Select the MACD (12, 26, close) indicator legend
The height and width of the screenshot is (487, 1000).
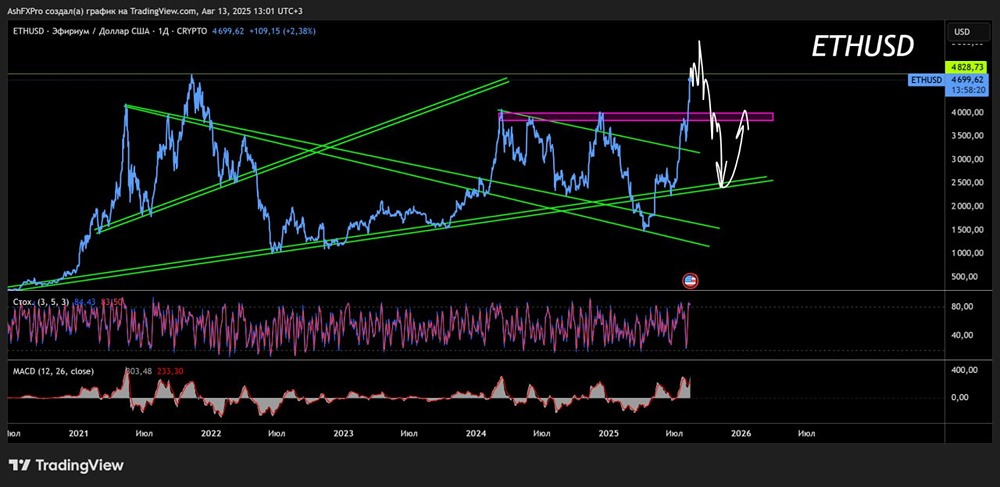tap(54, 371)
